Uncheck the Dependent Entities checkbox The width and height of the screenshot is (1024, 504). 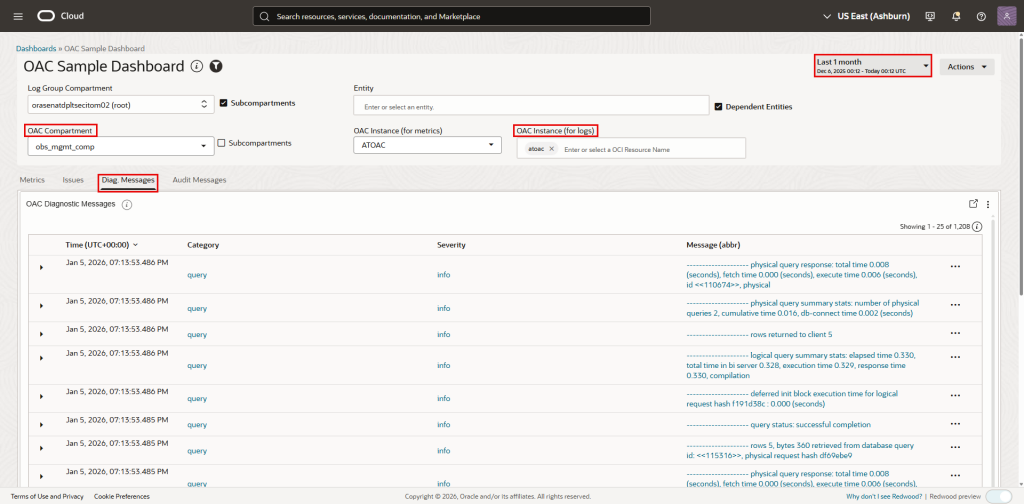pos(718,106)
